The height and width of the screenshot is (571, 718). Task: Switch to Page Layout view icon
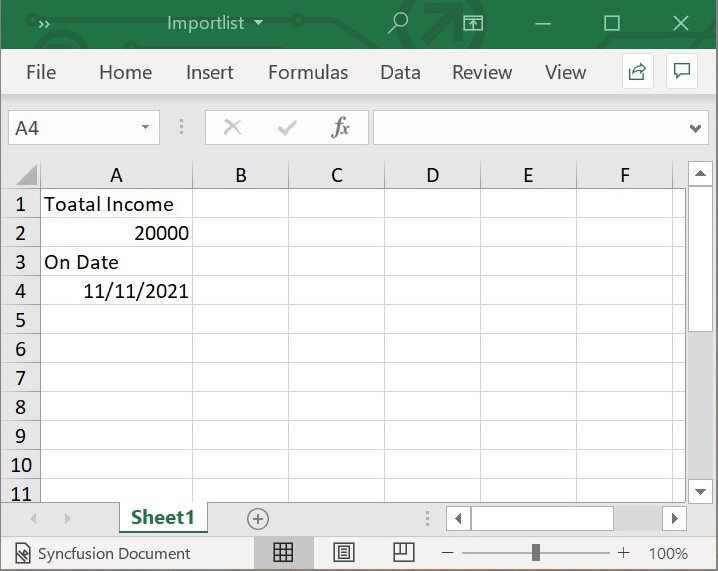pos(343,552)
